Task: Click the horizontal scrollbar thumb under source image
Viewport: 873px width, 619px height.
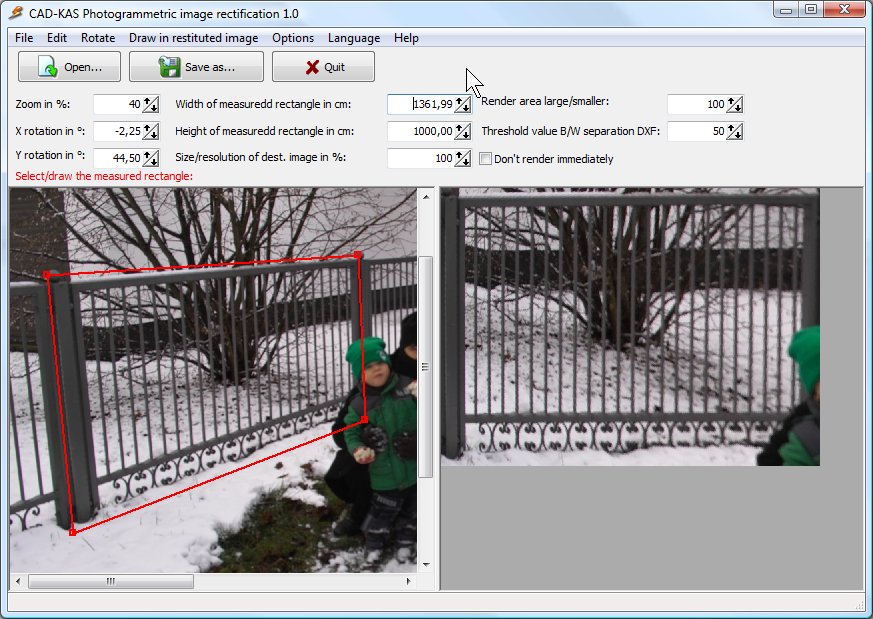Action: pos(110,581)
